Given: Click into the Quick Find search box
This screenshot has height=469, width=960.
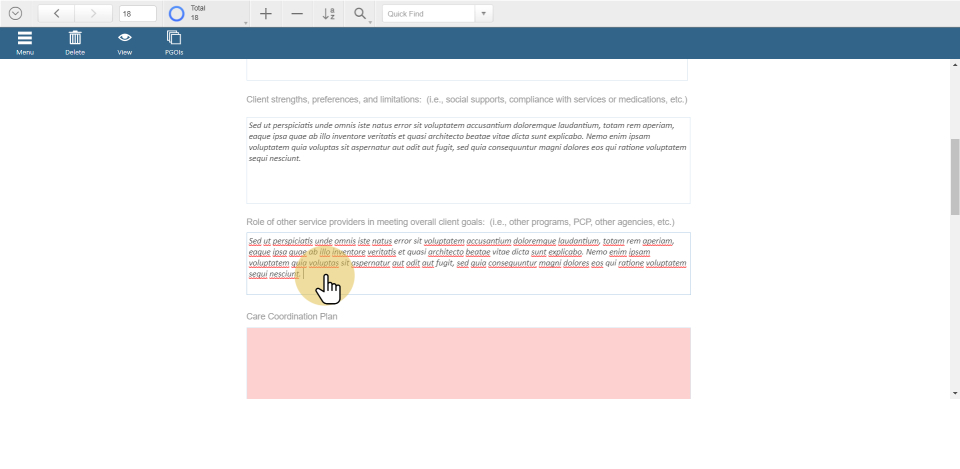Looking at the screenshot, I should (428, 14).
